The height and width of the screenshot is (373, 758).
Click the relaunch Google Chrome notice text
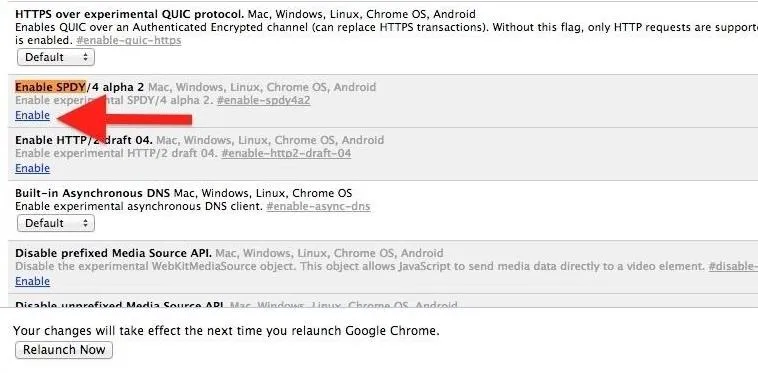[x=226, y=331]
